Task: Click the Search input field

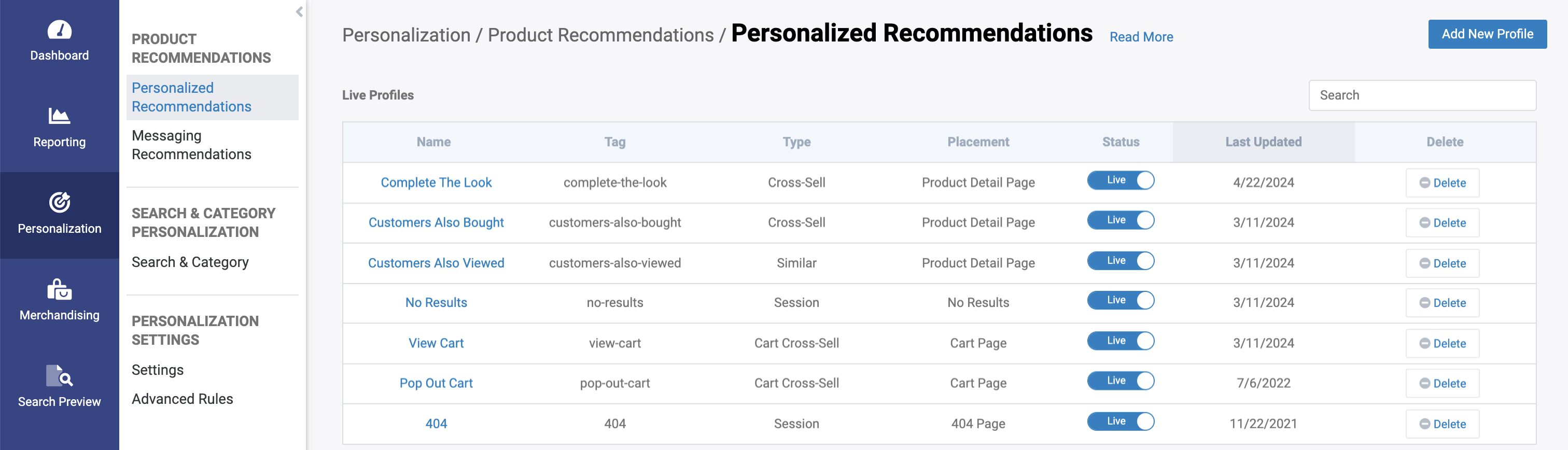Action: pyautogui.click(x=1422, y=95)
